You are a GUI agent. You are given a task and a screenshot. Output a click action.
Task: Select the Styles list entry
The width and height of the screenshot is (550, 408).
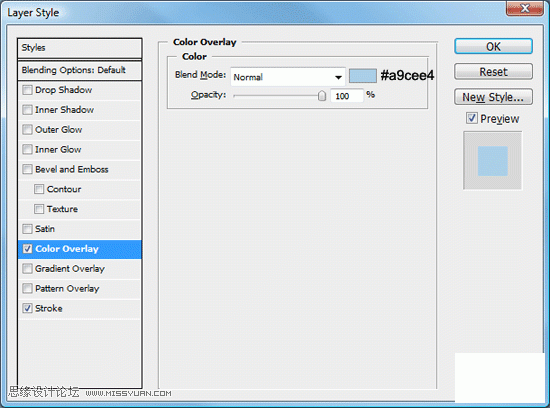[80, 48]
